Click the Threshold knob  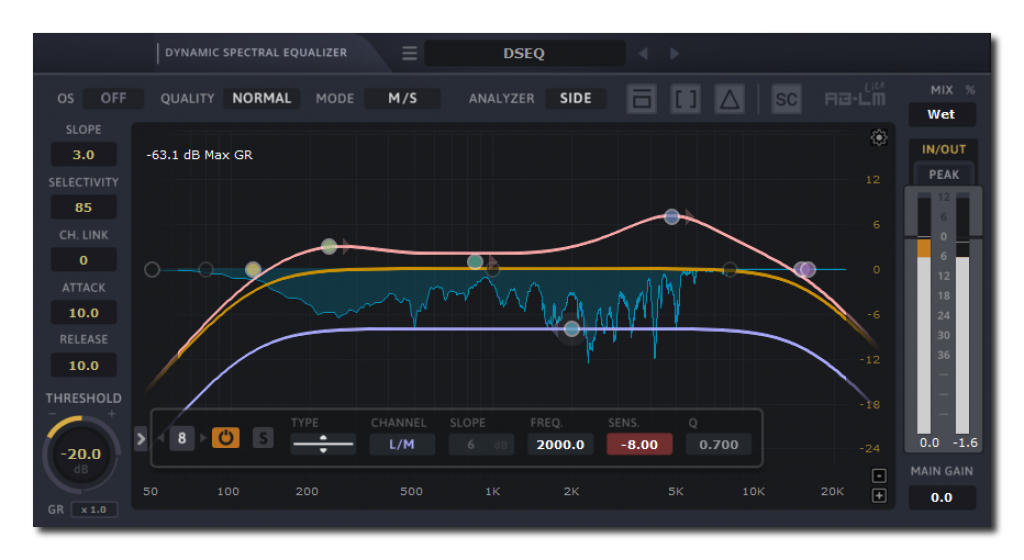tap(82, 458)
